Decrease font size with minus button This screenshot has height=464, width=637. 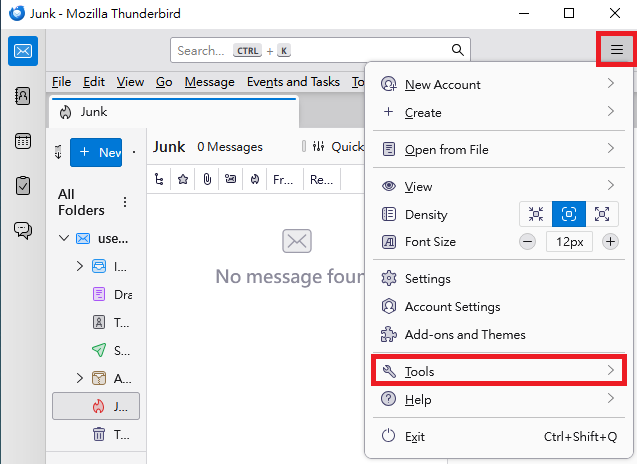(527, 242)
